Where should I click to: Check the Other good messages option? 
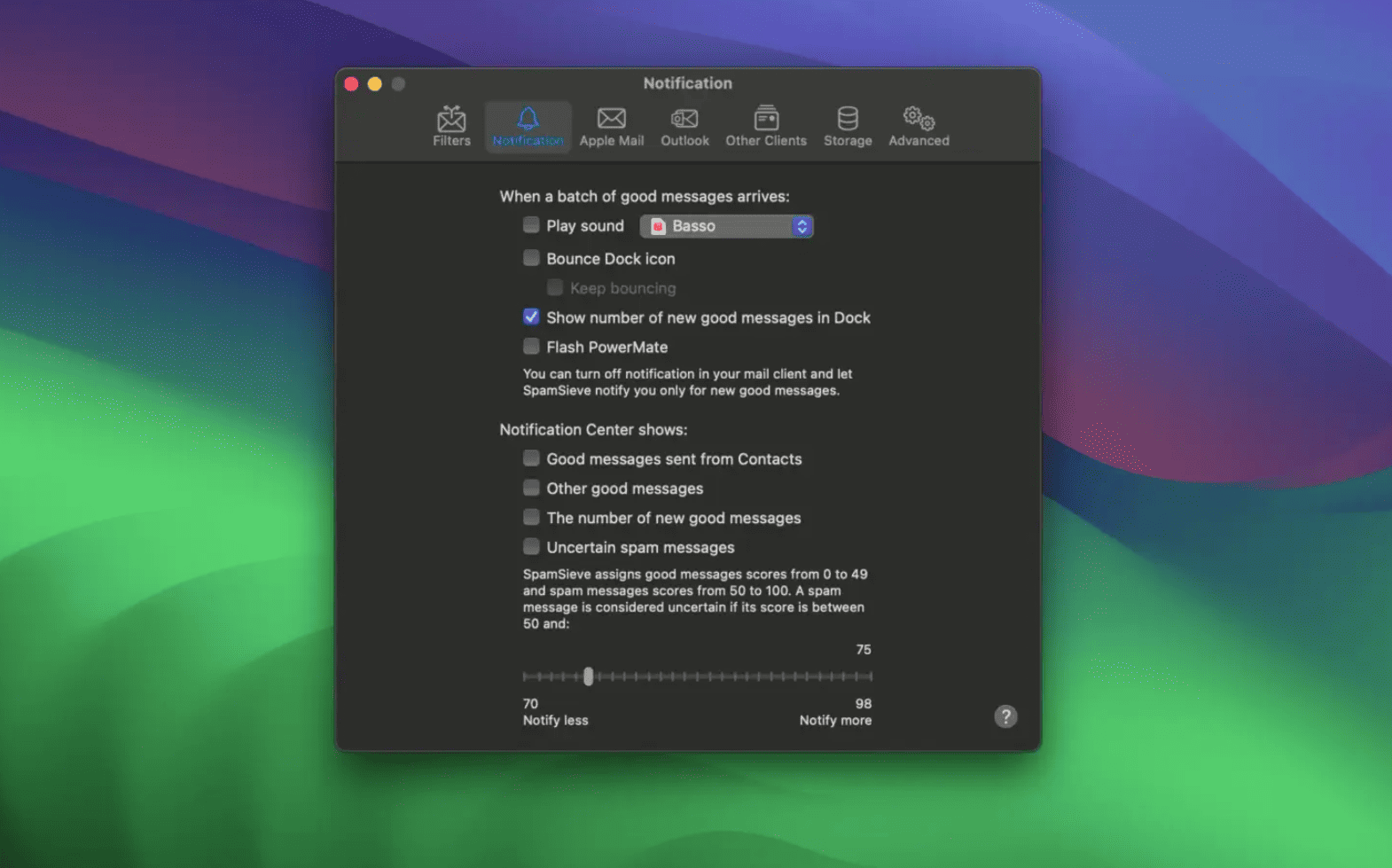(531, 488)
